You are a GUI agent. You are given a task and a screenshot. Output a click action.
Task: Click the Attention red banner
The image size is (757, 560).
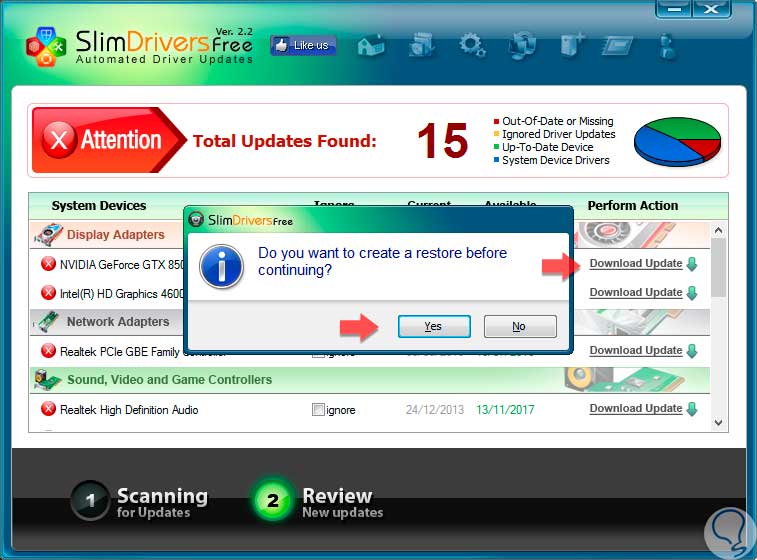(x=109, y=140)
